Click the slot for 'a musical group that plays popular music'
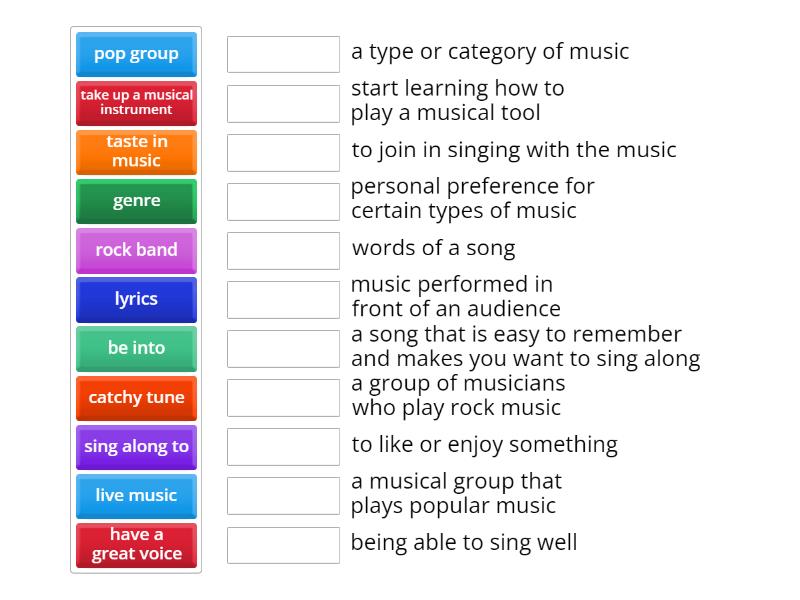The width and height of the screenshot is (800, 600). [283, 494]
